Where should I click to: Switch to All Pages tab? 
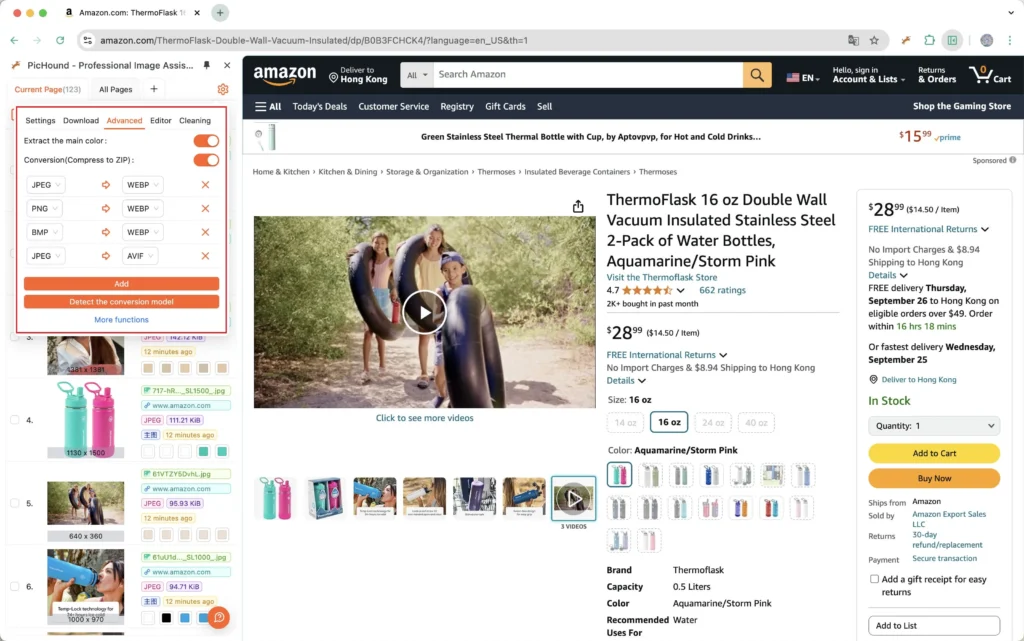tap(116, 89)
